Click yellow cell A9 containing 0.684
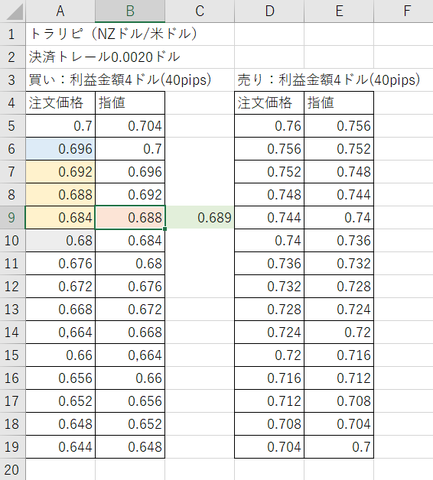Image resolution: width=433 pixels, height=480 pixels. click(x=60, y=217)
